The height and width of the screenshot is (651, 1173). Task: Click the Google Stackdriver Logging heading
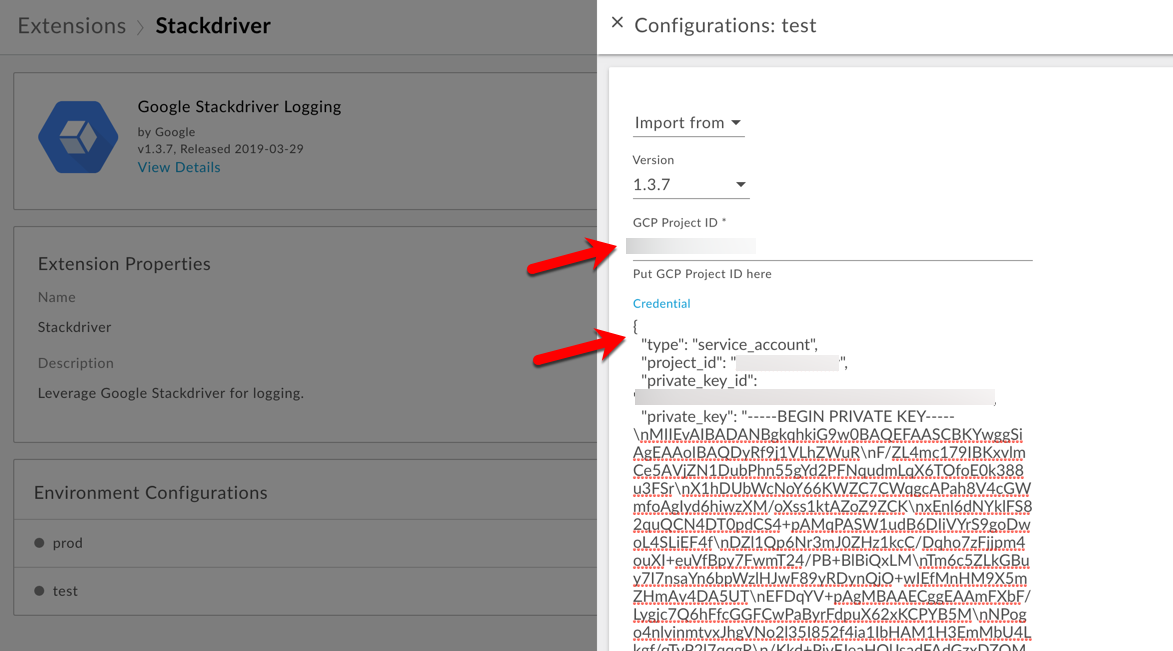(239, 106)
